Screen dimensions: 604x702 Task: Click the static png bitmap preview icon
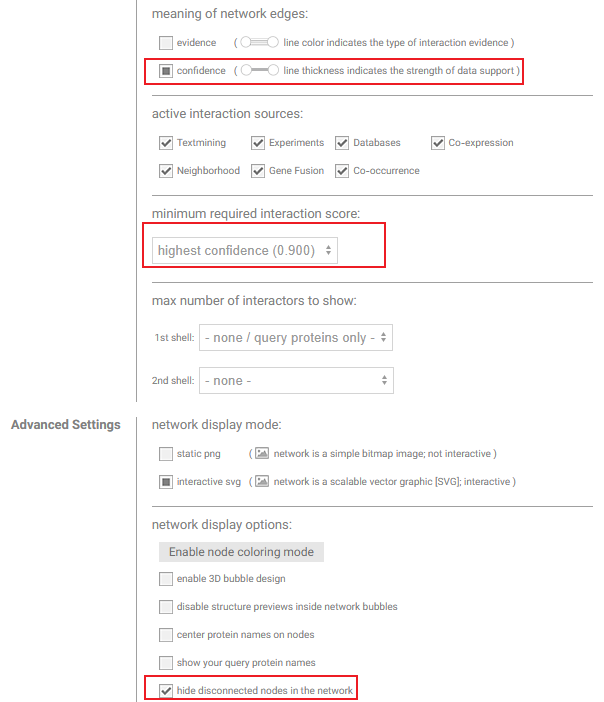pyautogui.click(x=262, y=453)
